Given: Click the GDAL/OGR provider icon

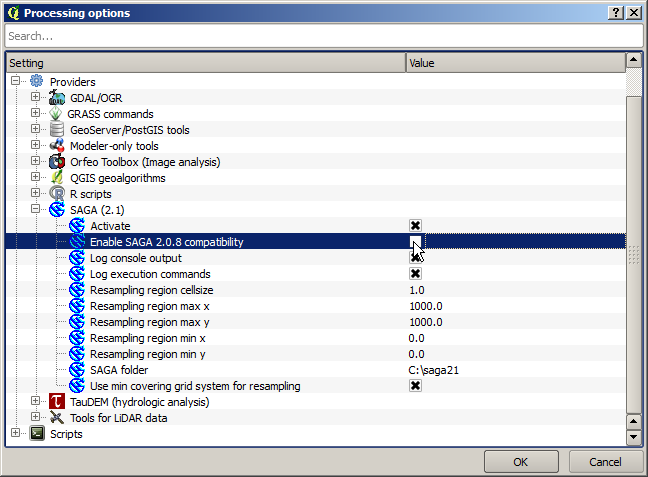Looking at the screenshot, I should click(x=57, y=98).
